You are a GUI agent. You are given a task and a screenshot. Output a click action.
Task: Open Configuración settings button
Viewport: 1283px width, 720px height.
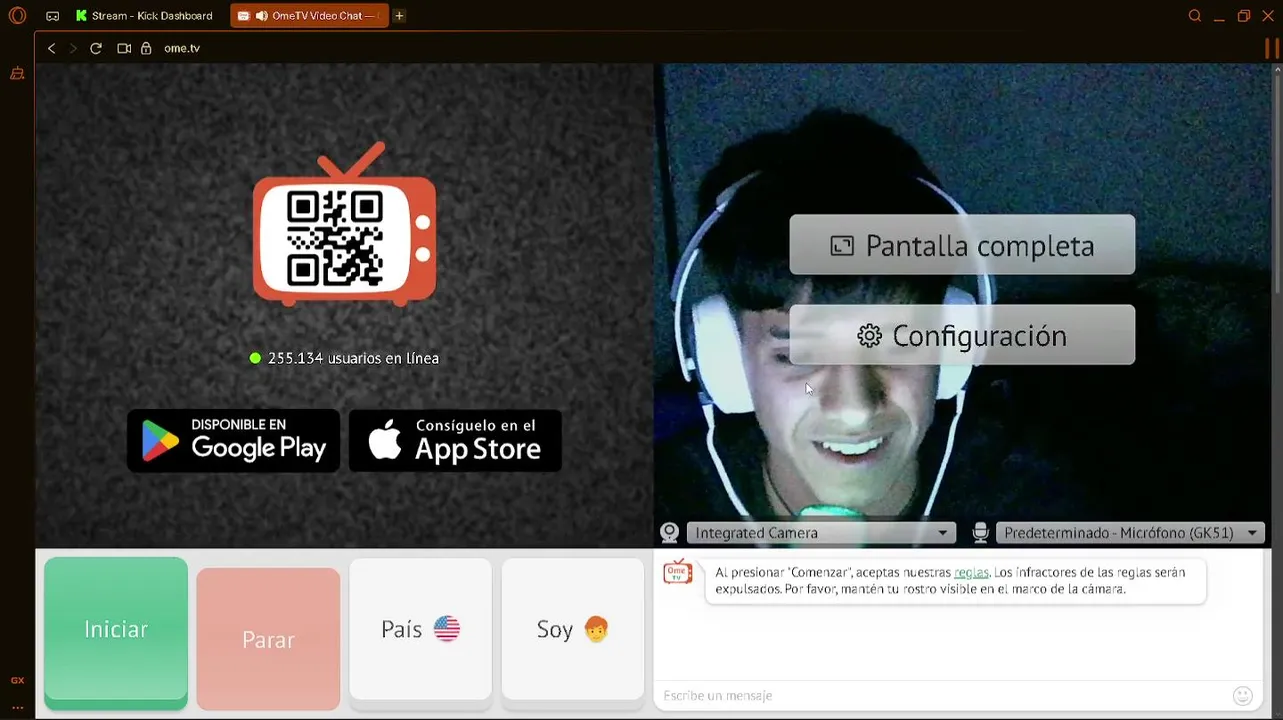[x=962, y=335]
